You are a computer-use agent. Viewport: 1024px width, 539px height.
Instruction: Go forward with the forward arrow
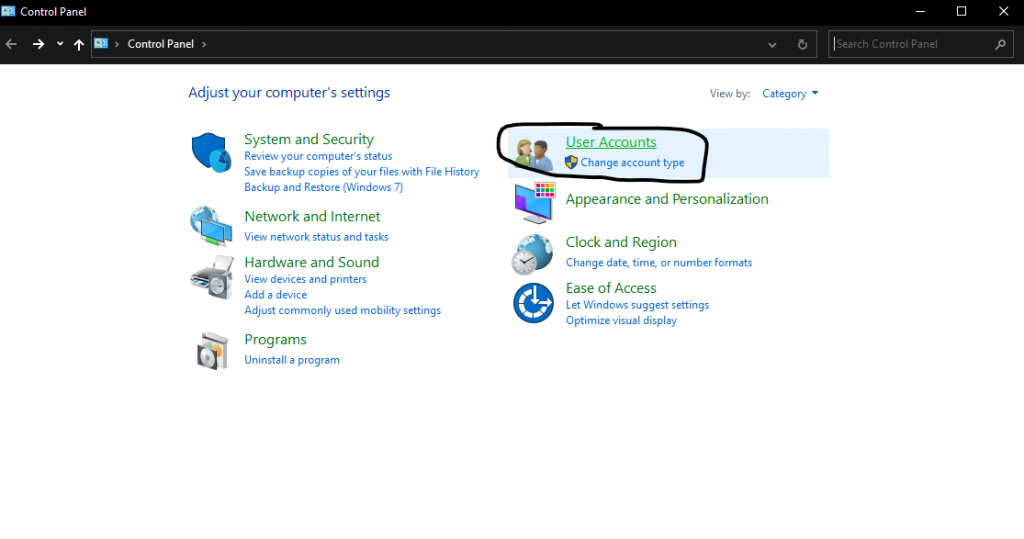39,44
